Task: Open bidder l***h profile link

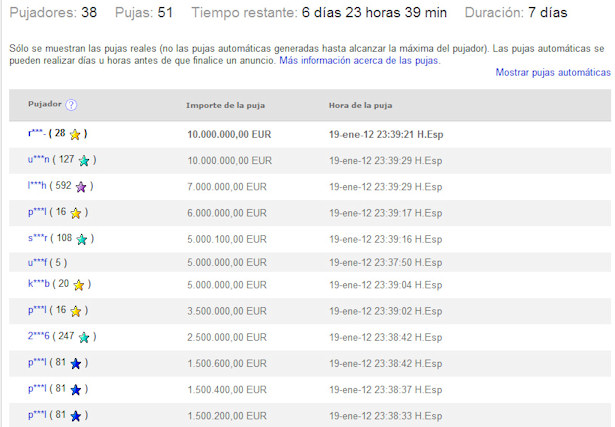Action: [37, 187]
